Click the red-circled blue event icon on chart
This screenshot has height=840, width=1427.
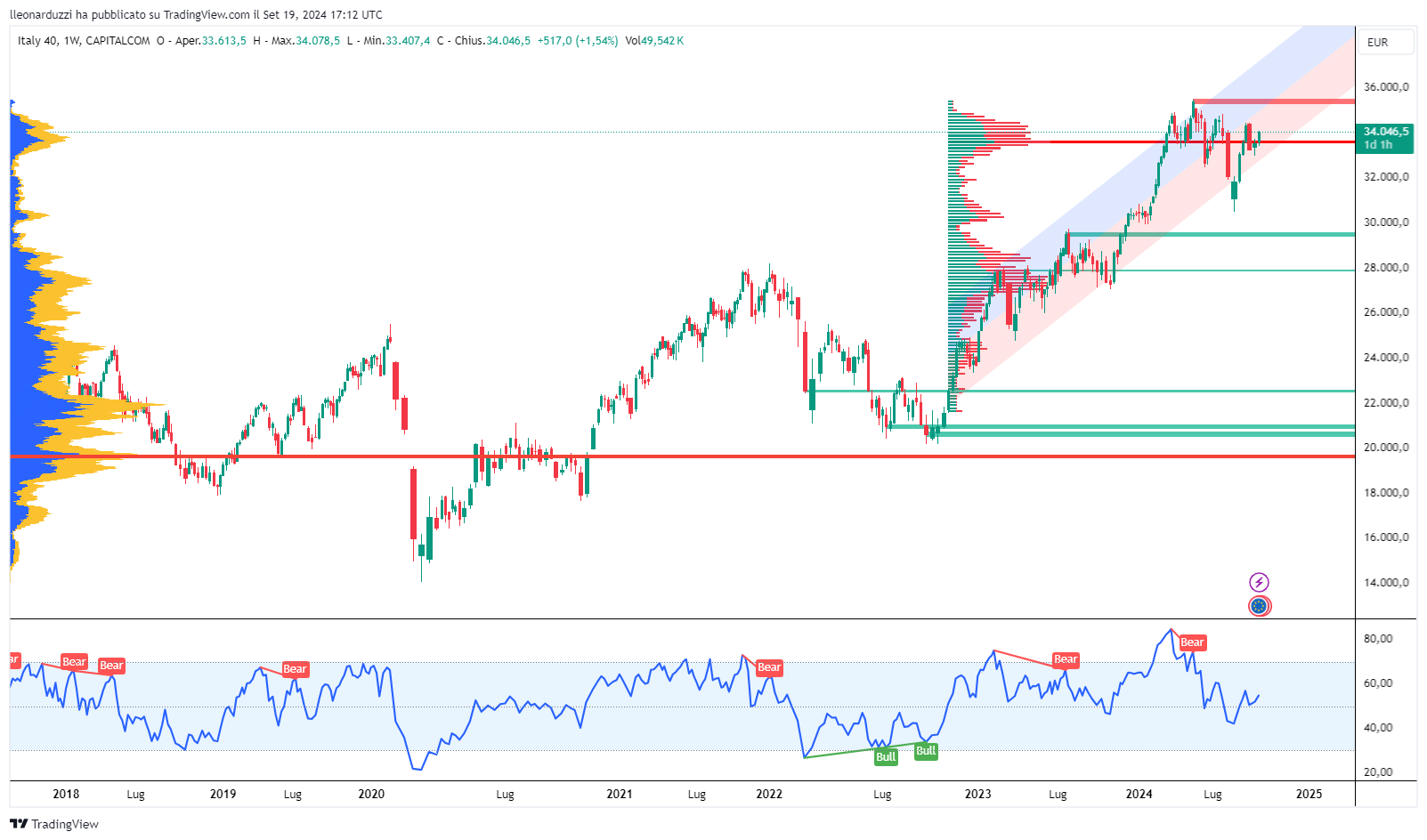point(1259,607)
